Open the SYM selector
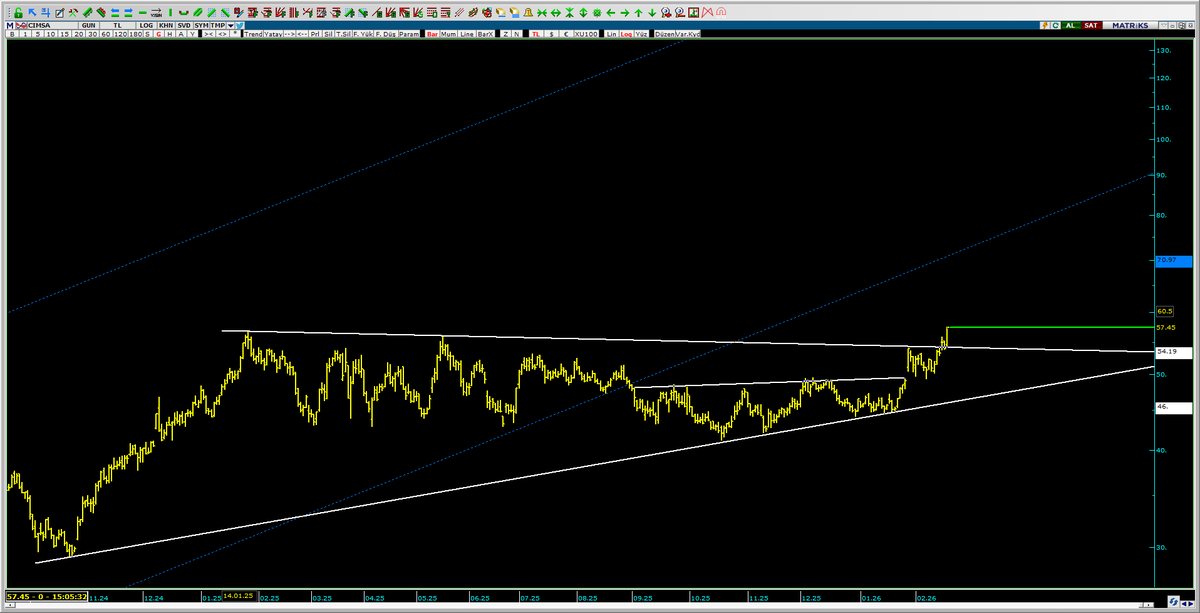 tap(200, 24)
